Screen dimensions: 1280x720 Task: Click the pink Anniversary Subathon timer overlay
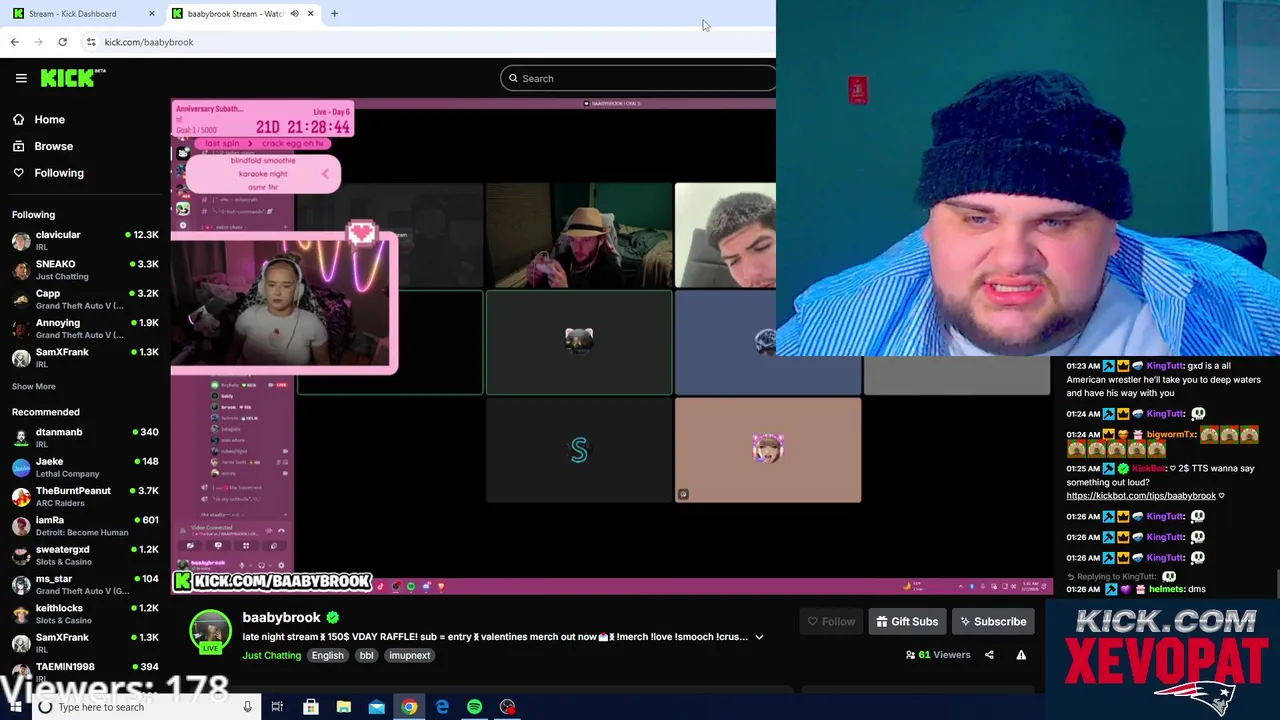[262, 119]
